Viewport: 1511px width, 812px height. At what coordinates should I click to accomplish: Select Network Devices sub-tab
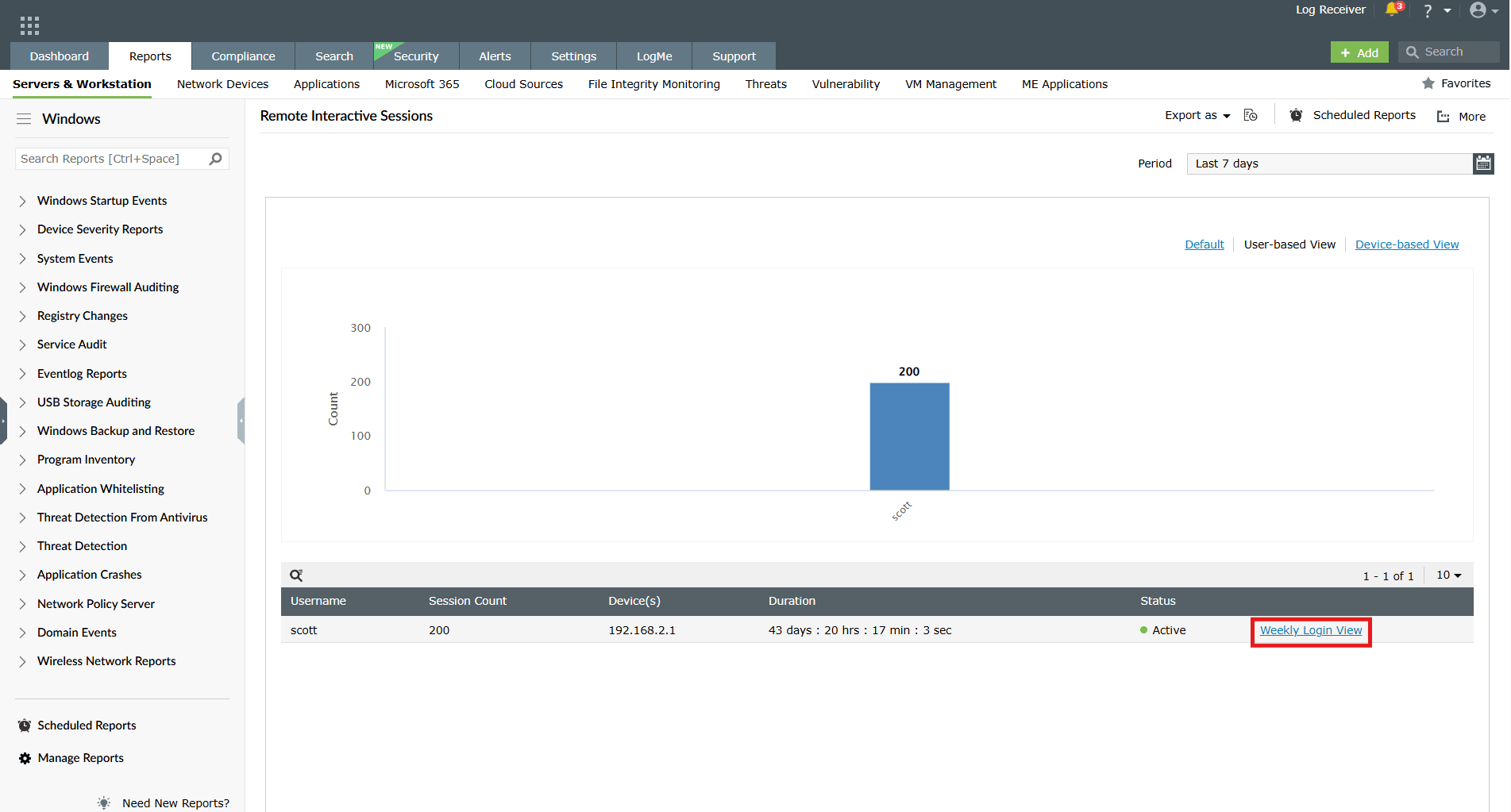(x=222, y=84)
